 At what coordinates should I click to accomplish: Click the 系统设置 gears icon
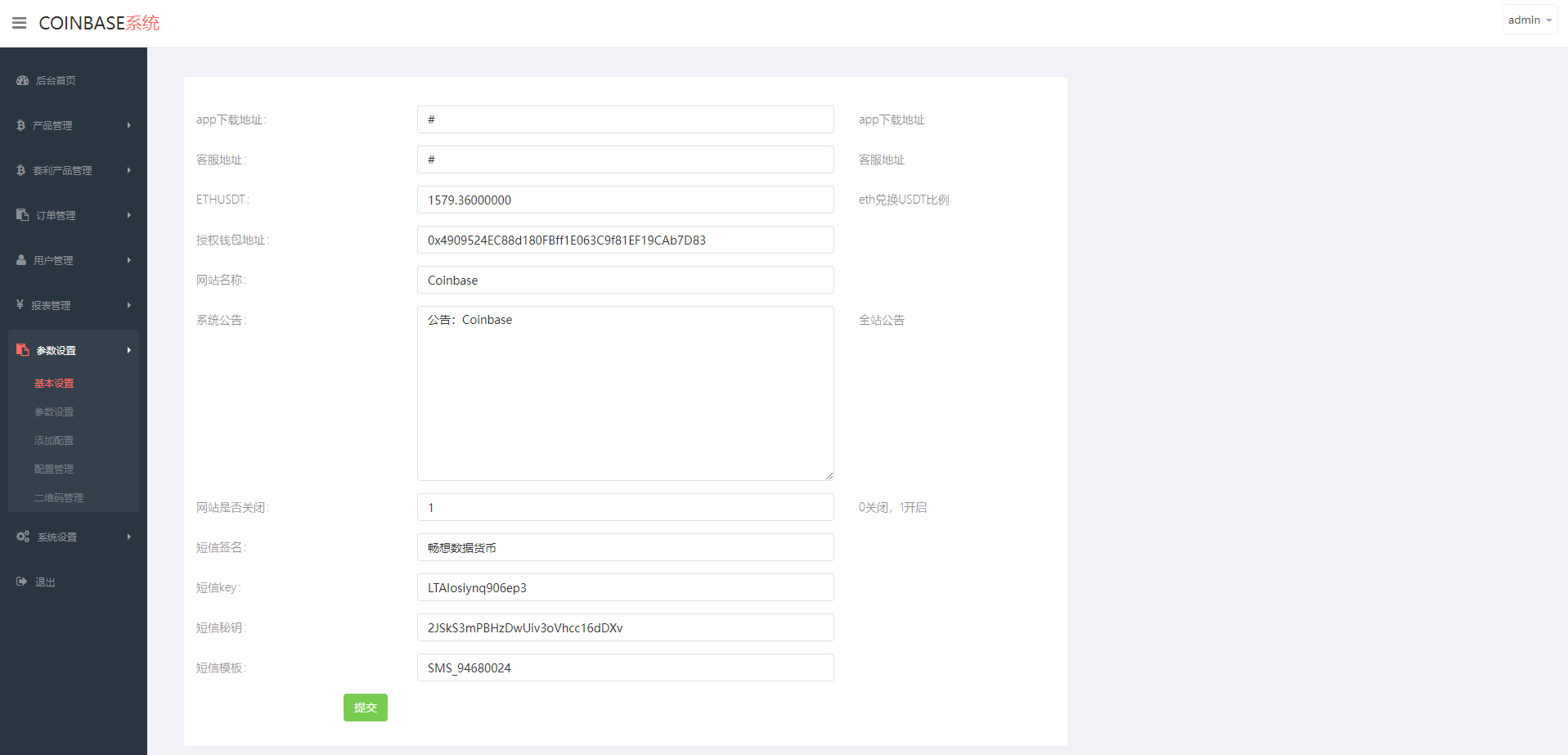coord(23,537)
